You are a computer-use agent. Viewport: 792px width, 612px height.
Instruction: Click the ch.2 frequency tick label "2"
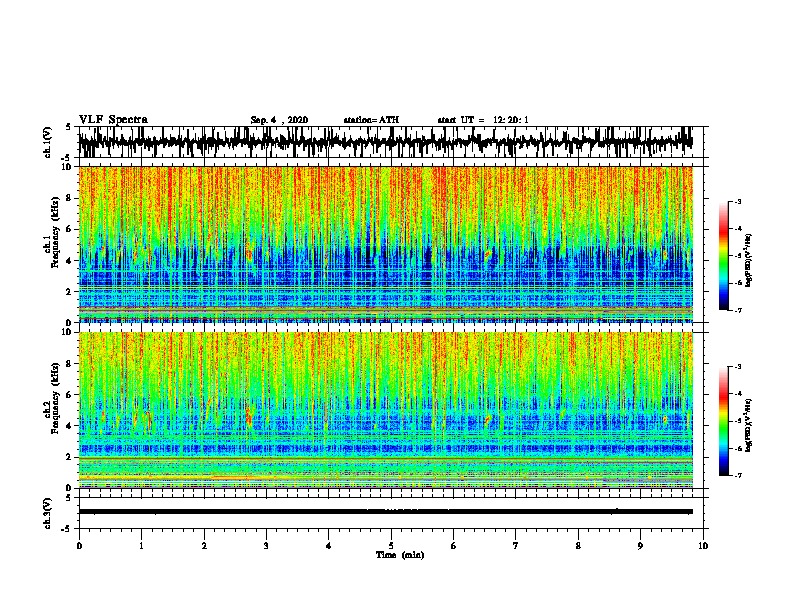coord(71,457)
